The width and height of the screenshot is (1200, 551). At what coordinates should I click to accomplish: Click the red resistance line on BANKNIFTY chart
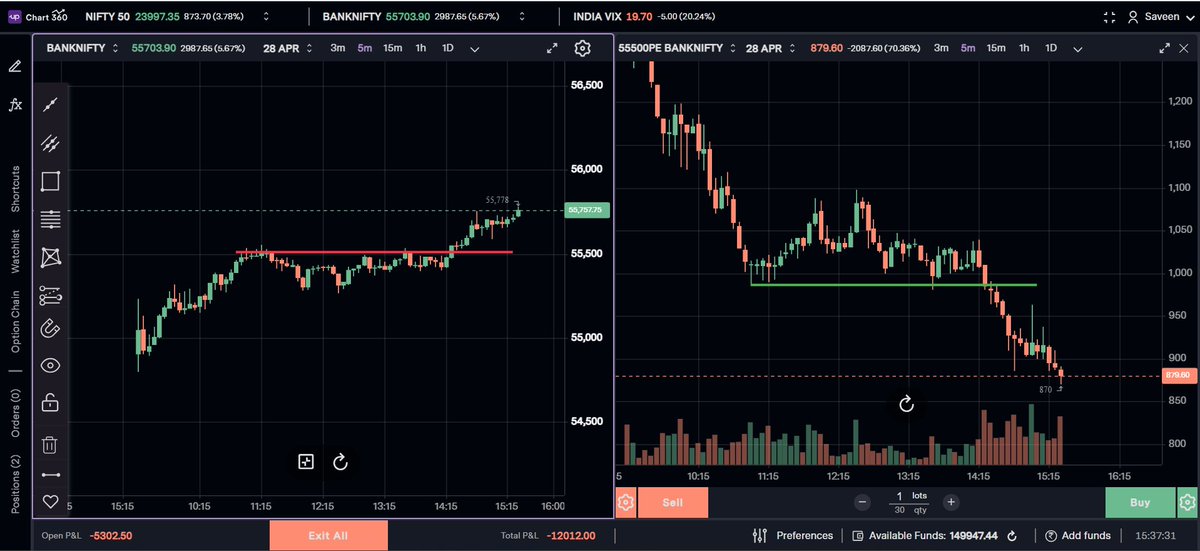click(x=374, y=252)
